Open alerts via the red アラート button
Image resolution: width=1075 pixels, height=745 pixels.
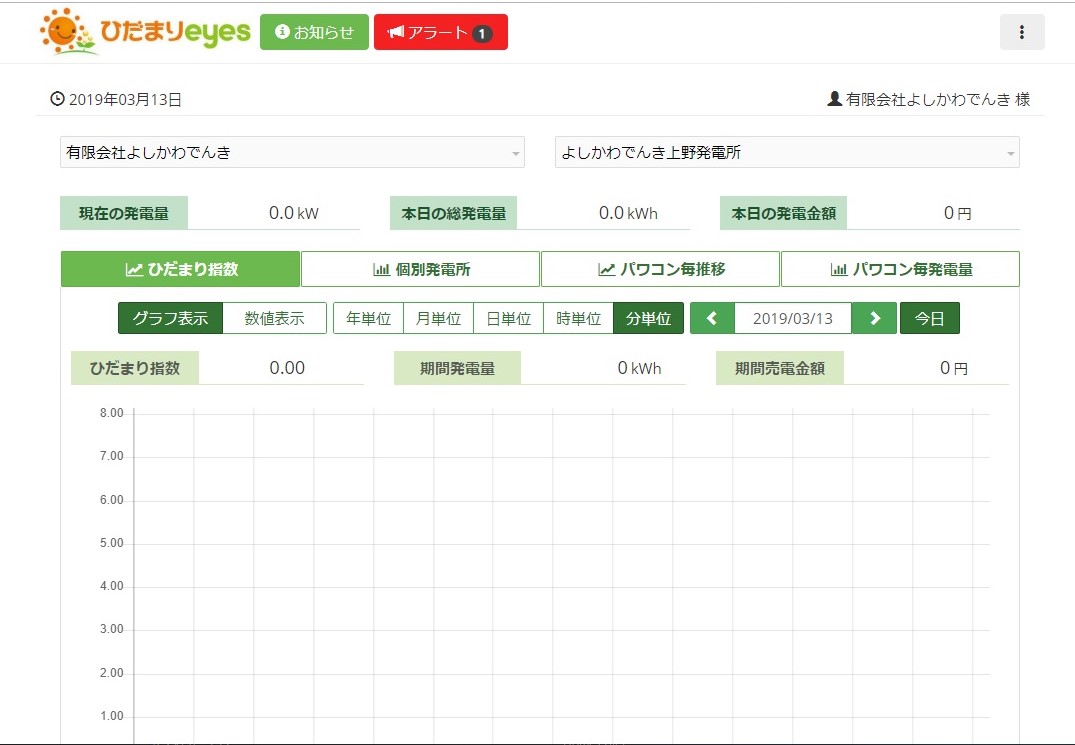[x=440, y=32]
